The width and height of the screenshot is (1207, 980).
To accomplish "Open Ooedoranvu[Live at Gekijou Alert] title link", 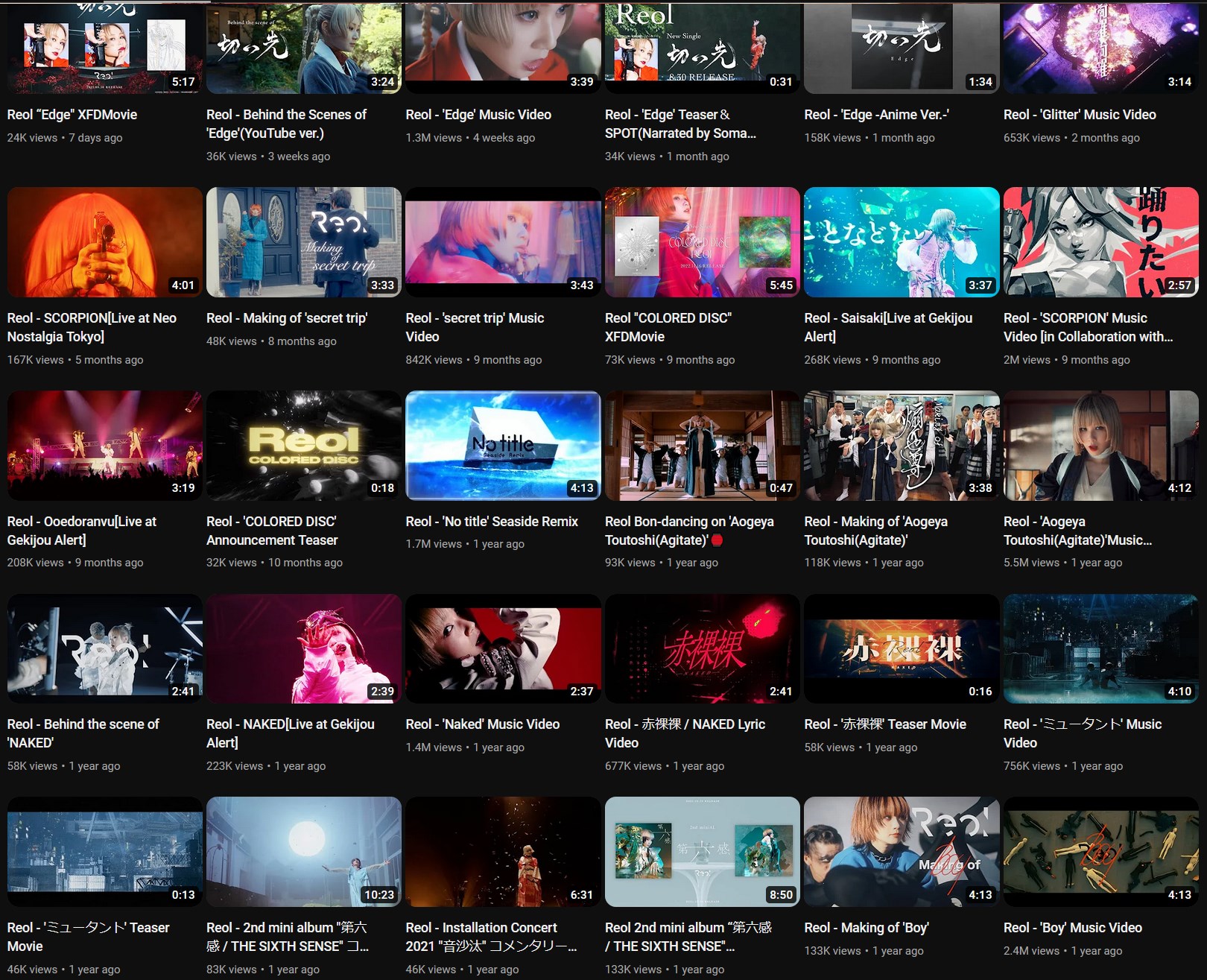I will pos(82,531).
